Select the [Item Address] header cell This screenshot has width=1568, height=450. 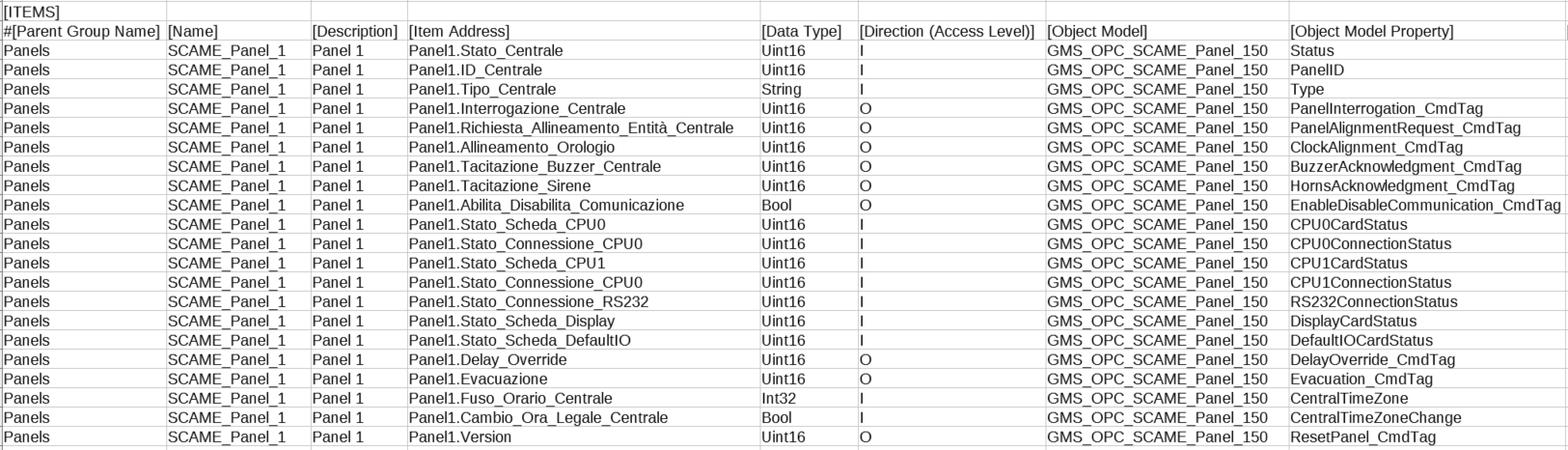[x=459, y=31]
